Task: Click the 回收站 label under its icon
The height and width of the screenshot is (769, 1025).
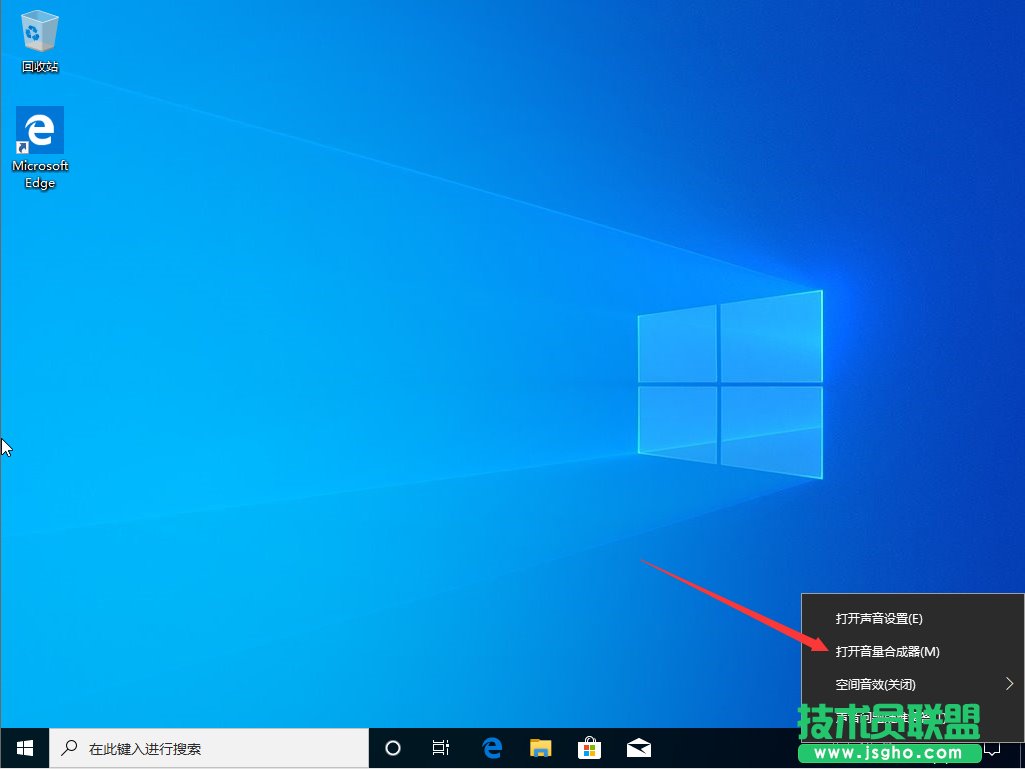Action: [39, 67]
